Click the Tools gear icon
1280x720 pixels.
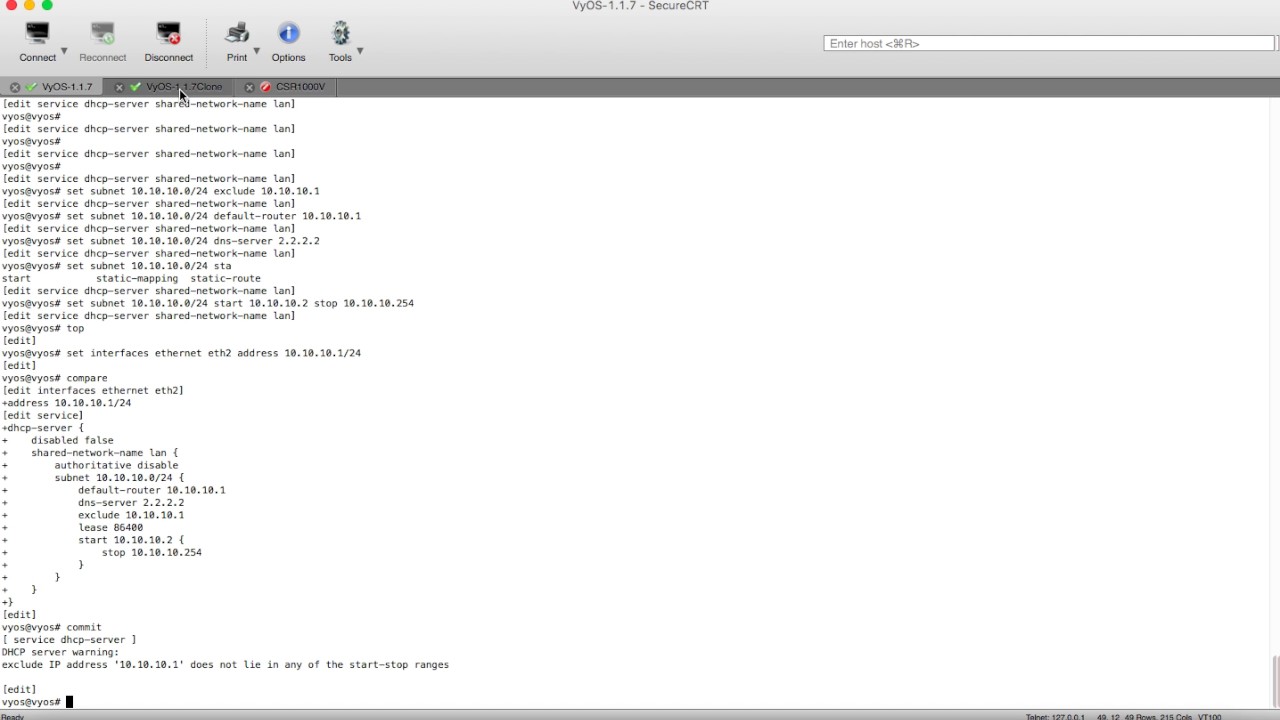[340, 34]
